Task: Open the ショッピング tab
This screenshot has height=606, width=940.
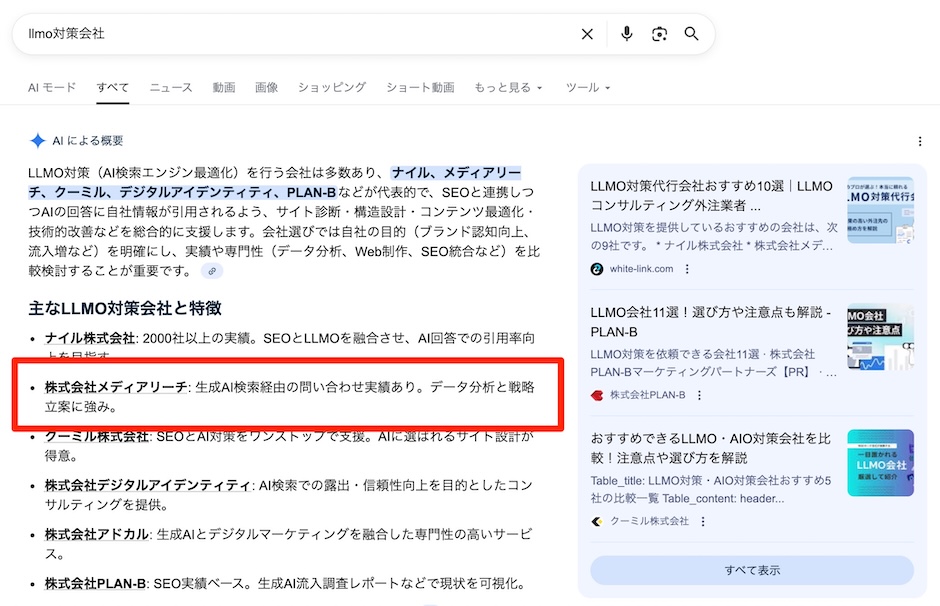Action: [x=332, y=88]
